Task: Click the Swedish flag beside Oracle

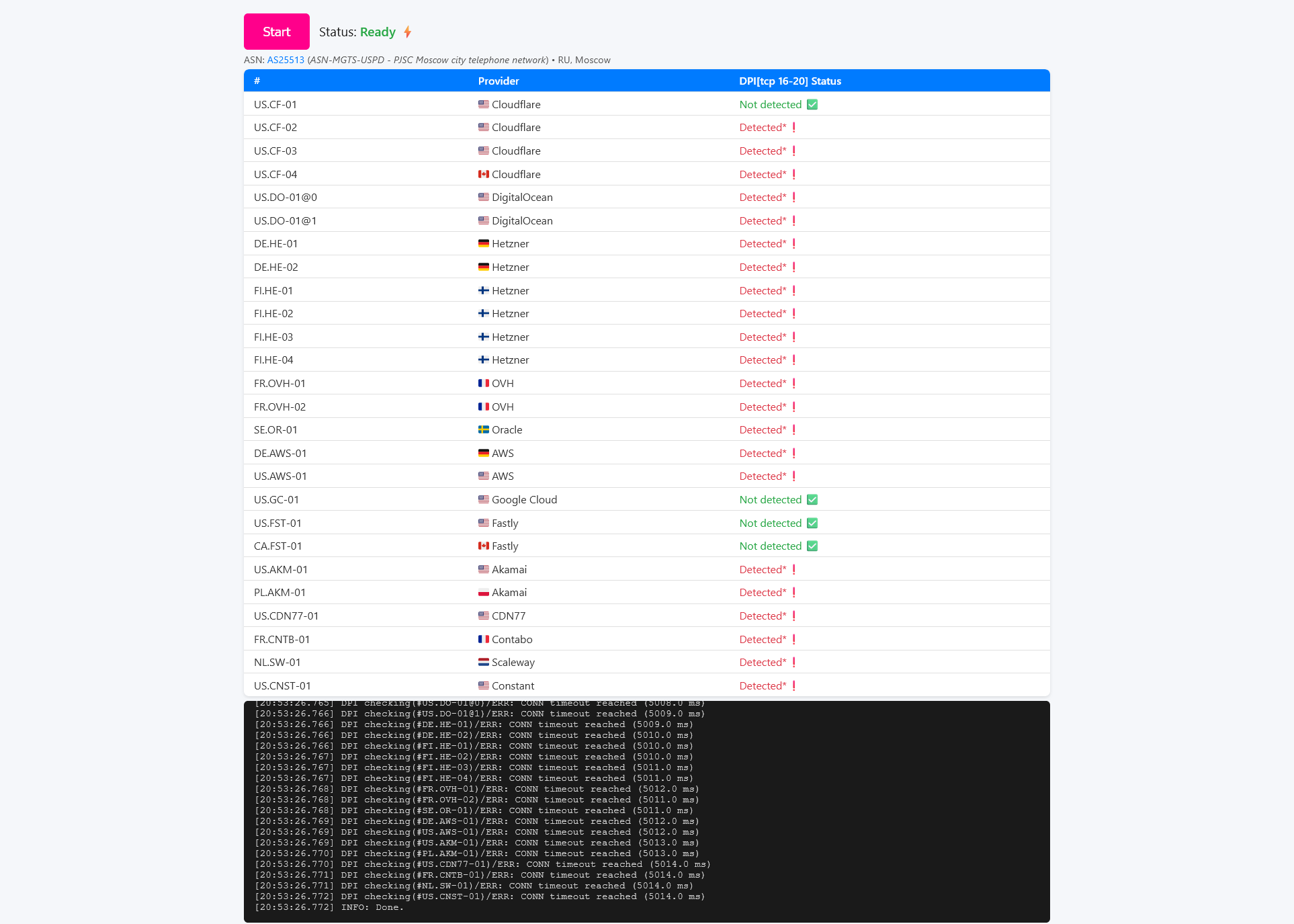Action: [483, 429]
